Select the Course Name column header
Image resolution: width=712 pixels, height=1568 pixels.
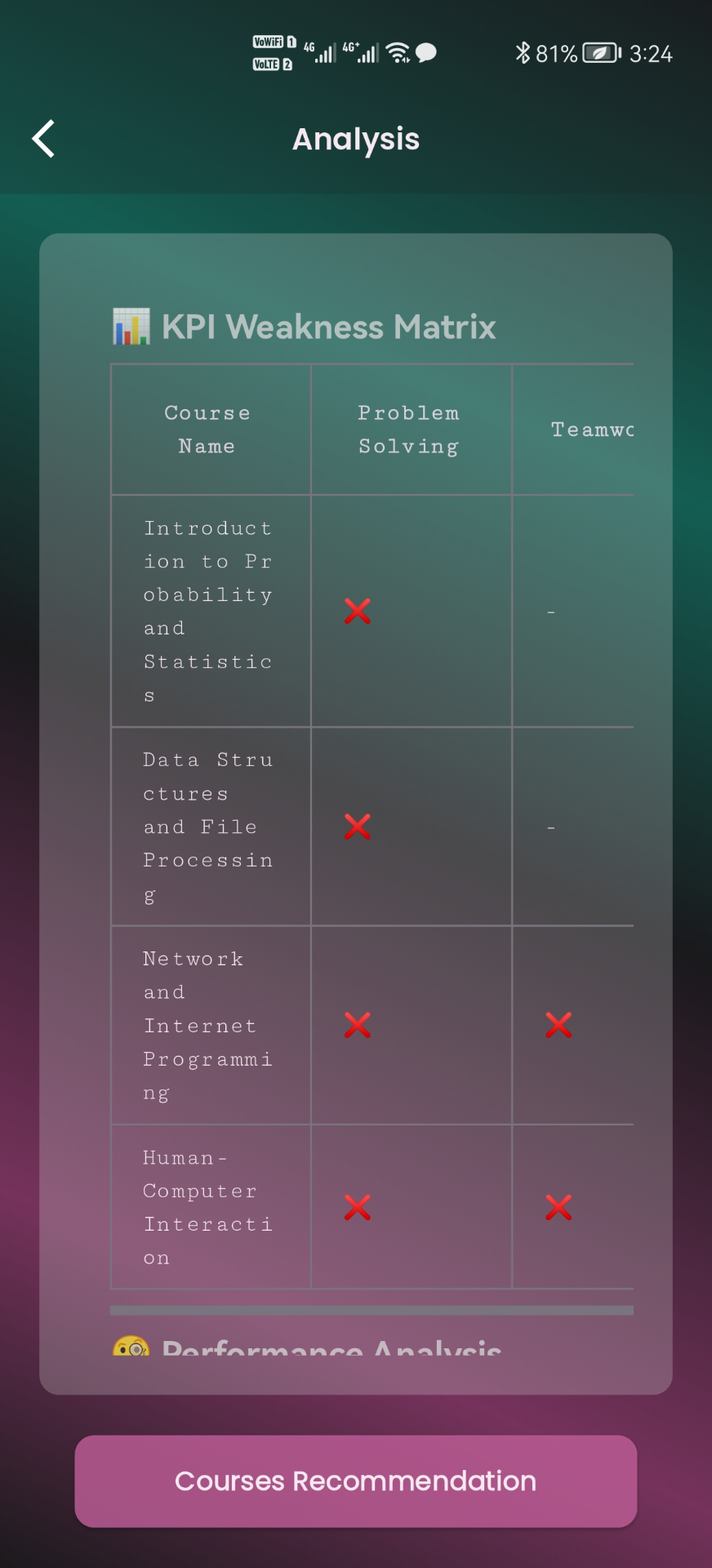tap(207, 430)
